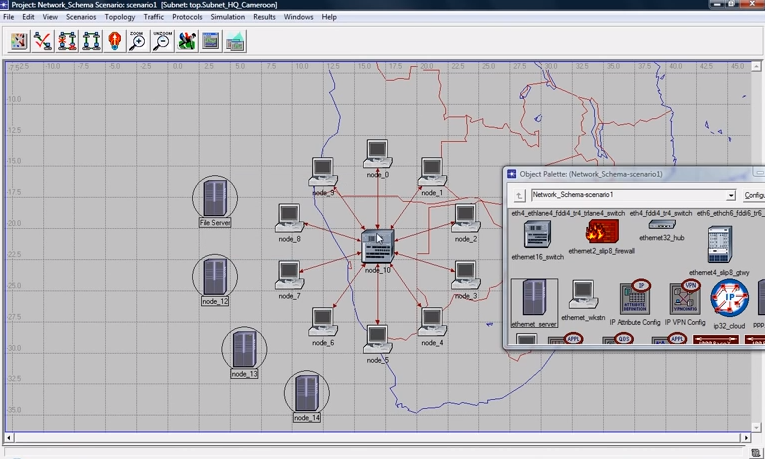Select workstation node_7
Screen dimensions: 765x459
click(290, 275)
